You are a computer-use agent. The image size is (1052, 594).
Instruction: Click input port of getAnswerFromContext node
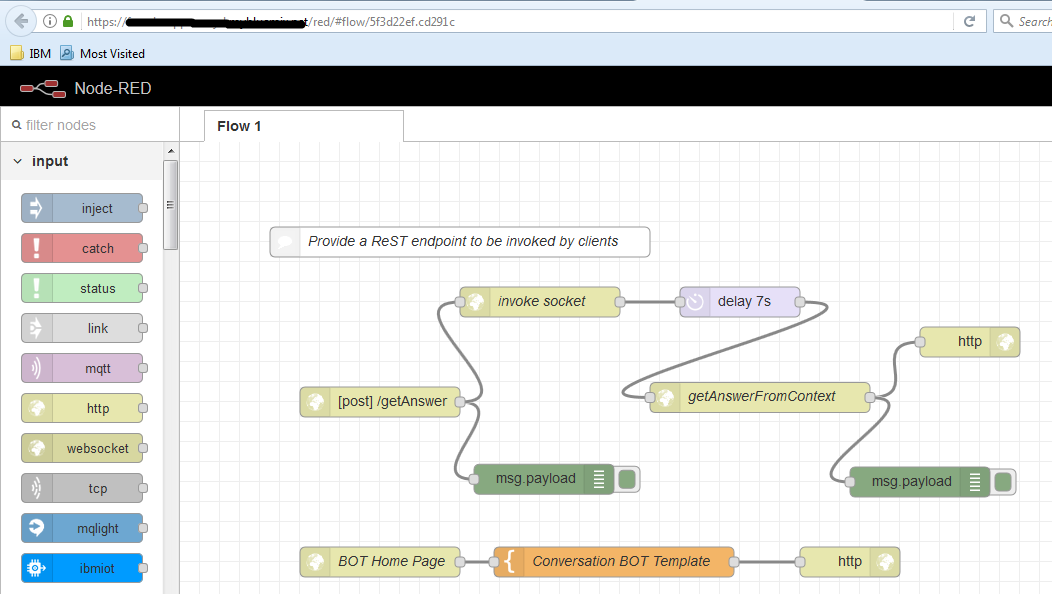650,397
